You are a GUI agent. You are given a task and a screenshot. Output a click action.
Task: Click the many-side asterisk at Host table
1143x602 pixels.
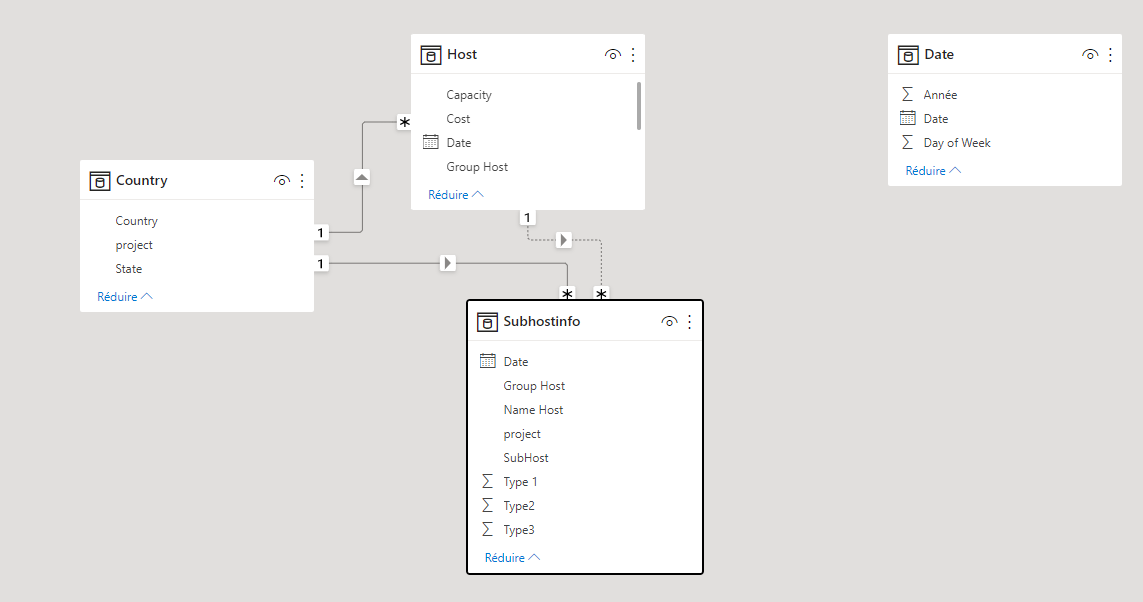tap(405, 122)
